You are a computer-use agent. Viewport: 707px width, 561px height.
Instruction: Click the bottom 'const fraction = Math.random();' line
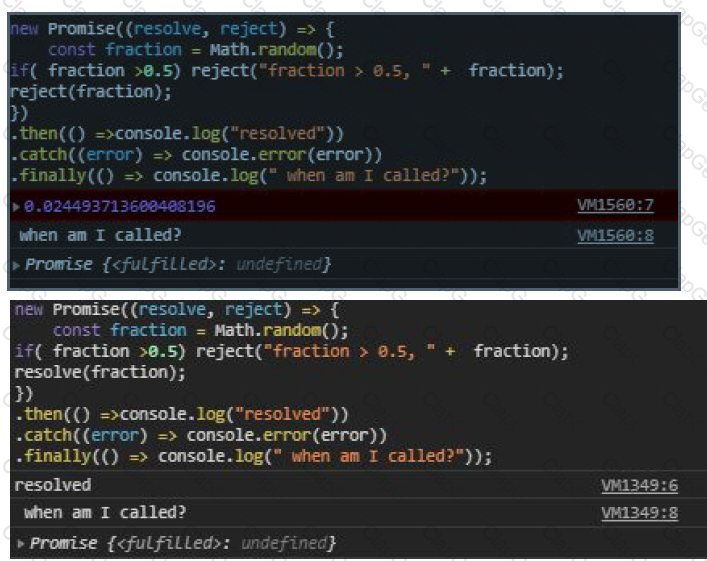[x=201, y=331]
